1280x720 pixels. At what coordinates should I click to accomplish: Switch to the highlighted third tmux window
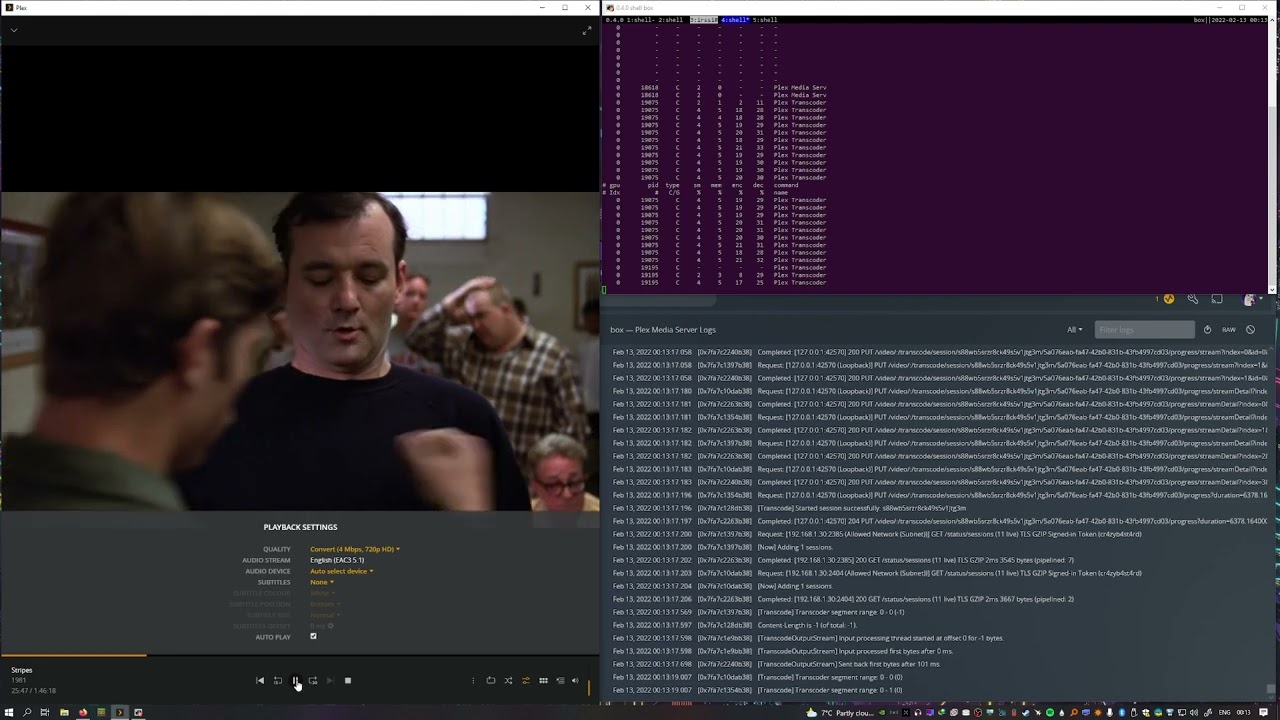[x=703, y=20]
